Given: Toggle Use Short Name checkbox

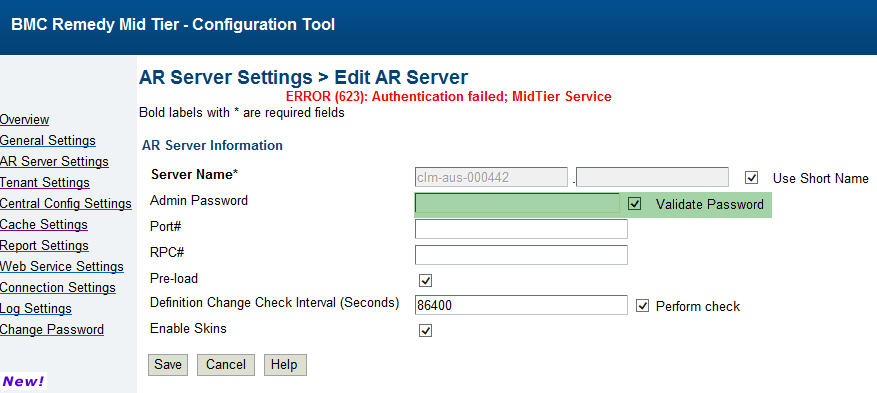Looking at the screenshot, I should 752,178.
